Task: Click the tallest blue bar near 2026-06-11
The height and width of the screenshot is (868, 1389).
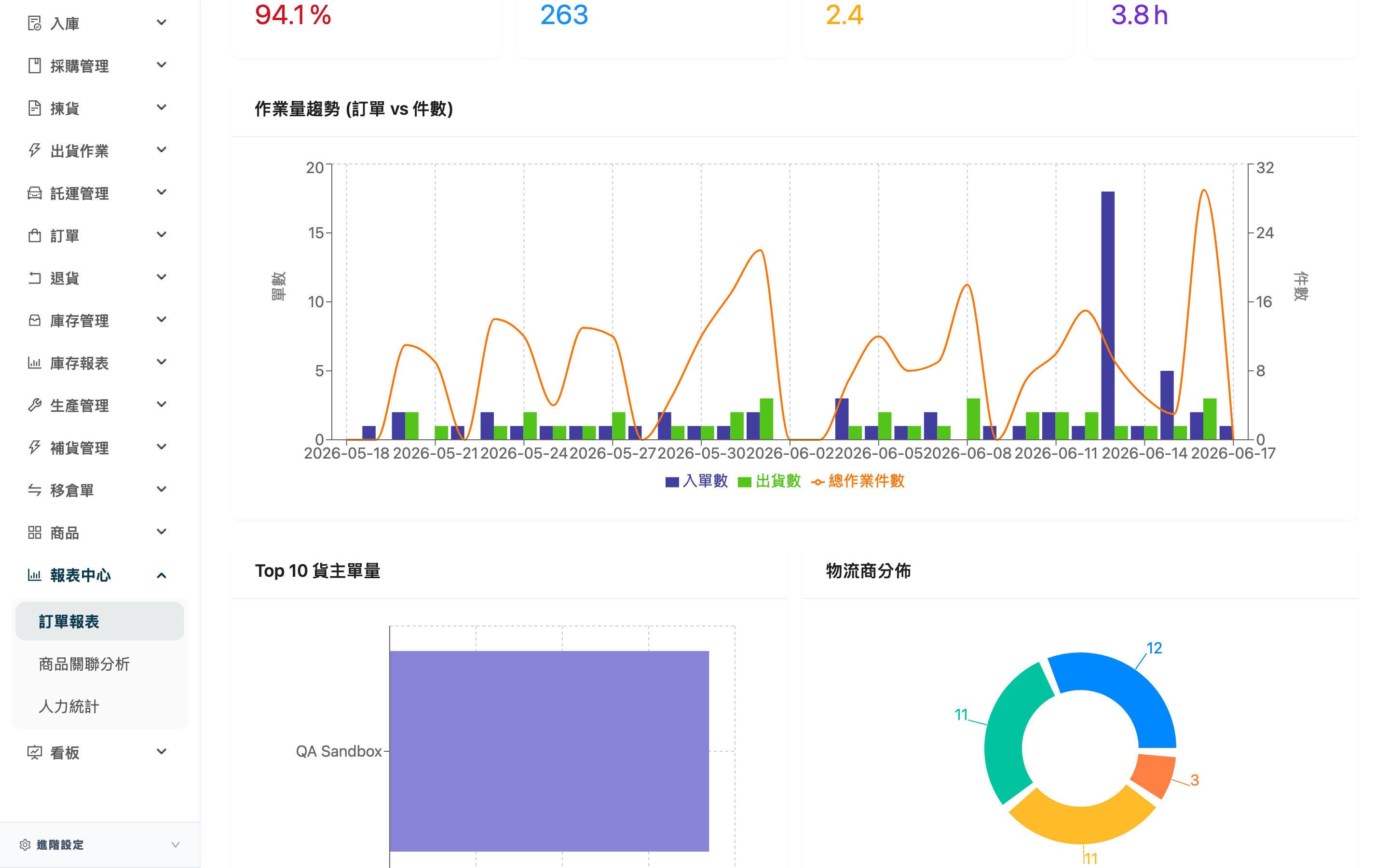Action: pyautogui.click(x=1108, y=315)
